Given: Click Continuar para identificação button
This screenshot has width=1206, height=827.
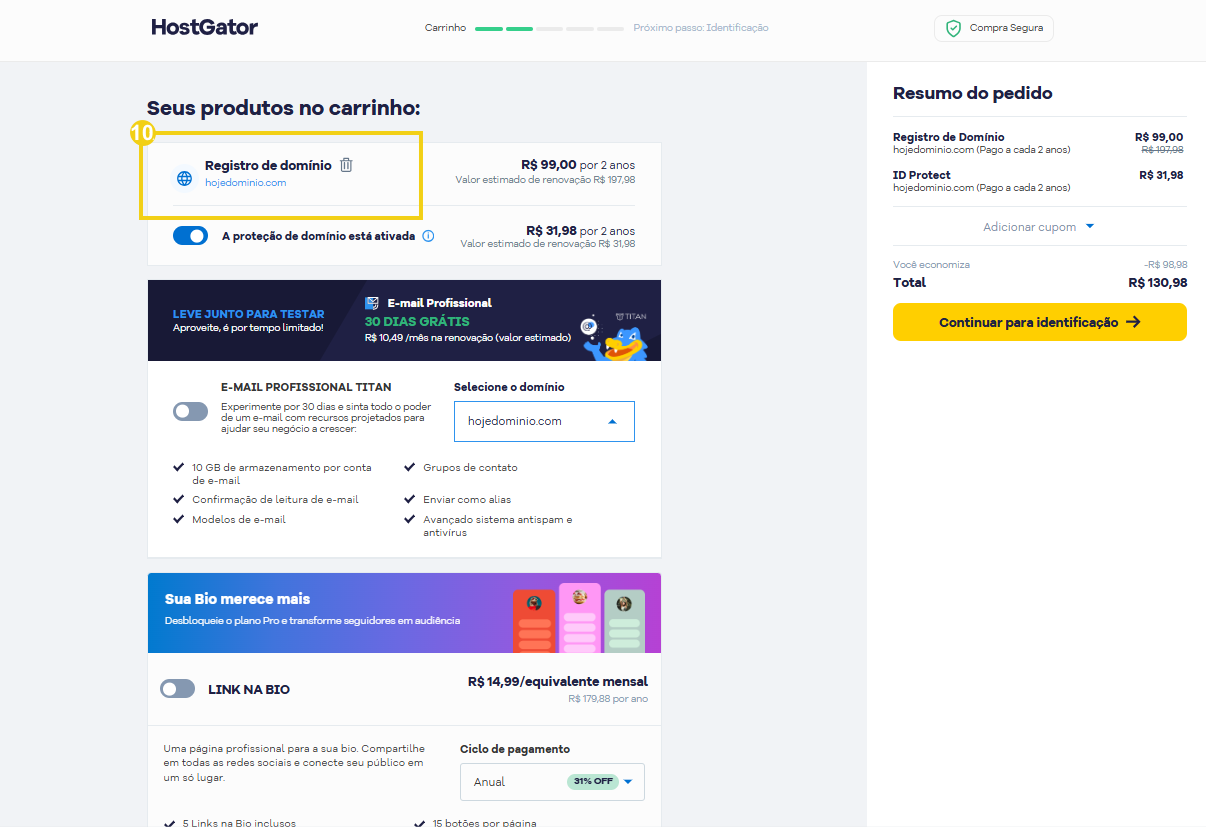Looking at the screenshot, I should (x=1040, y=322).
